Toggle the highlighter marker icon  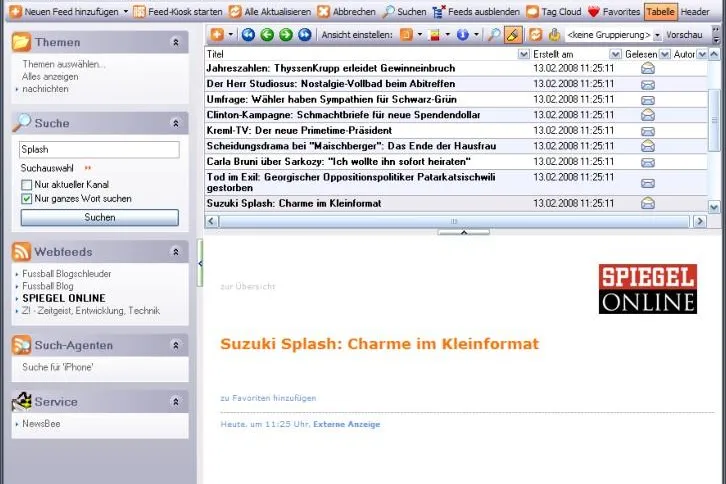[513, 34]
